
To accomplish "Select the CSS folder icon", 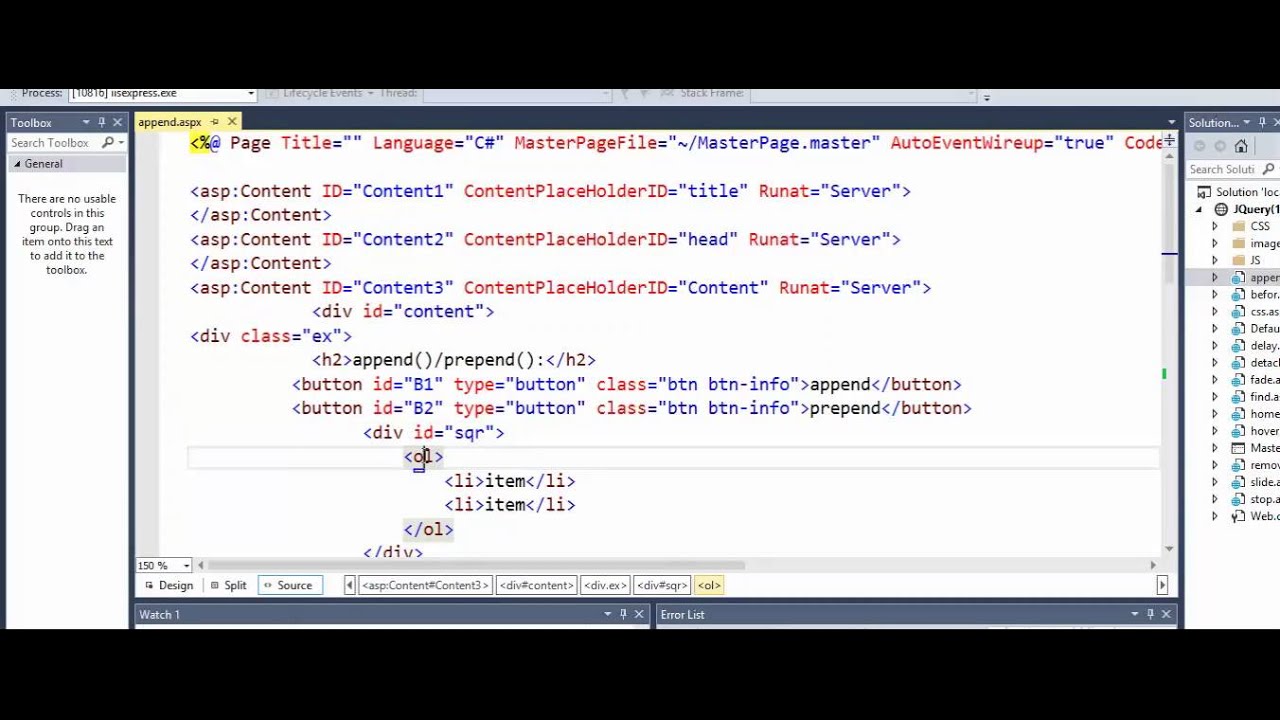I will tap(1239, 226).
